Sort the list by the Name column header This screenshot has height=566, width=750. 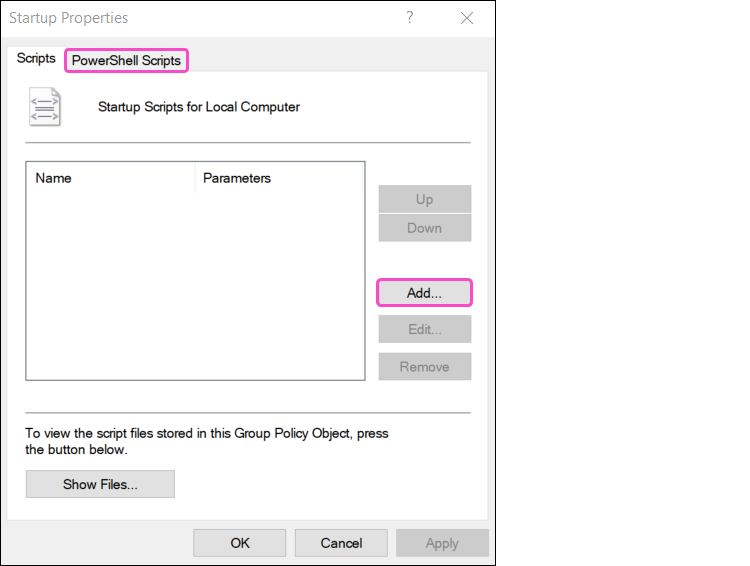(110, 178)
